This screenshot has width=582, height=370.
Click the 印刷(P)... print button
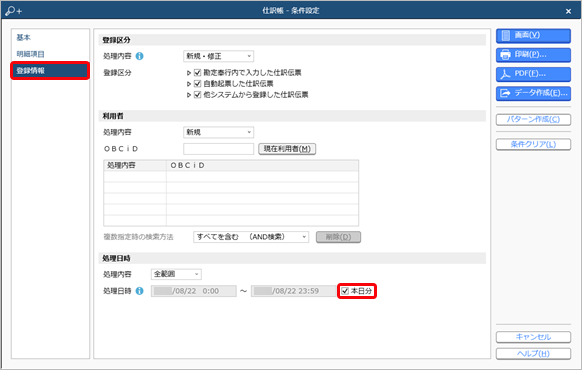tap(533, 55)
